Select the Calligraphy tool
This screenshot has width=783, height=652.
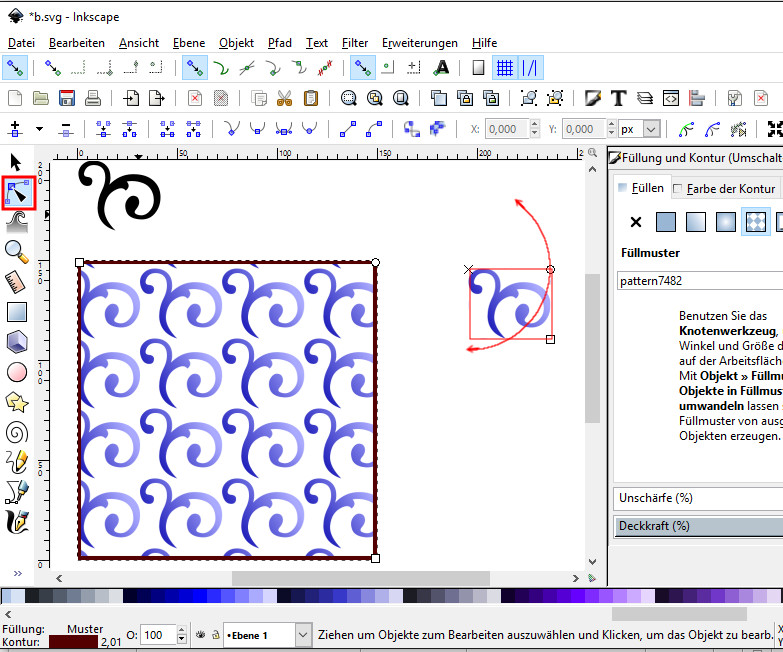[16, 522]
